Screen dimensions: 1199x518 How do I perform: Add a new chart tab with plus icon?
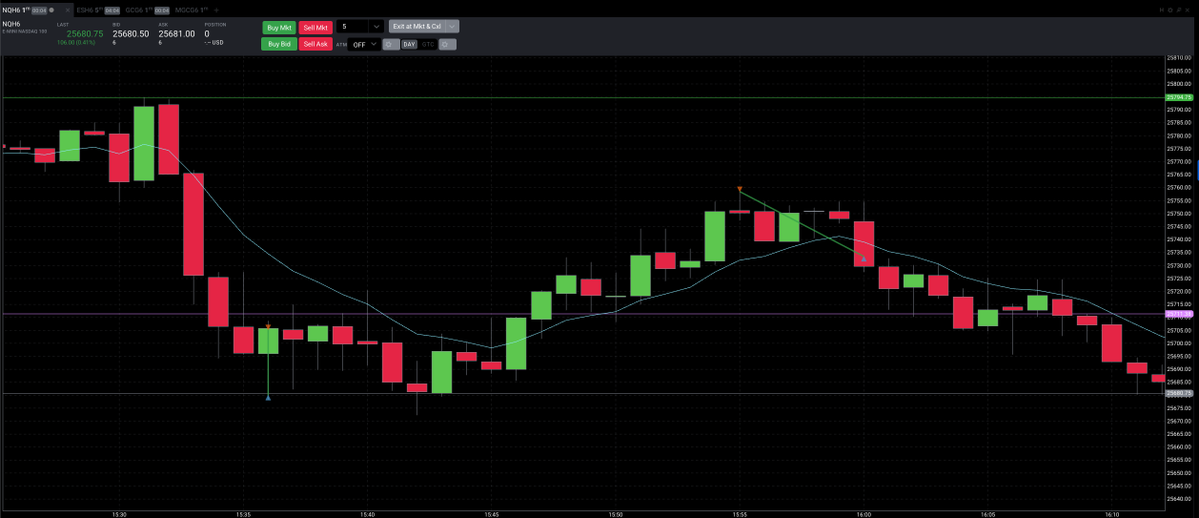(216, 10)
